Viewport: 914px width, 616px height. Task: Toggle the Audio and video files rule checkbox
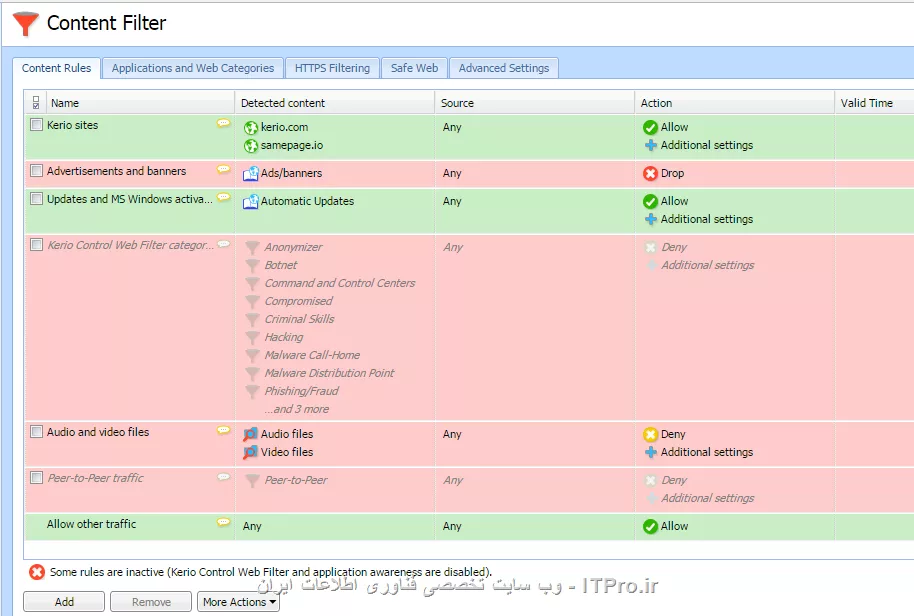tap(36, 431)
